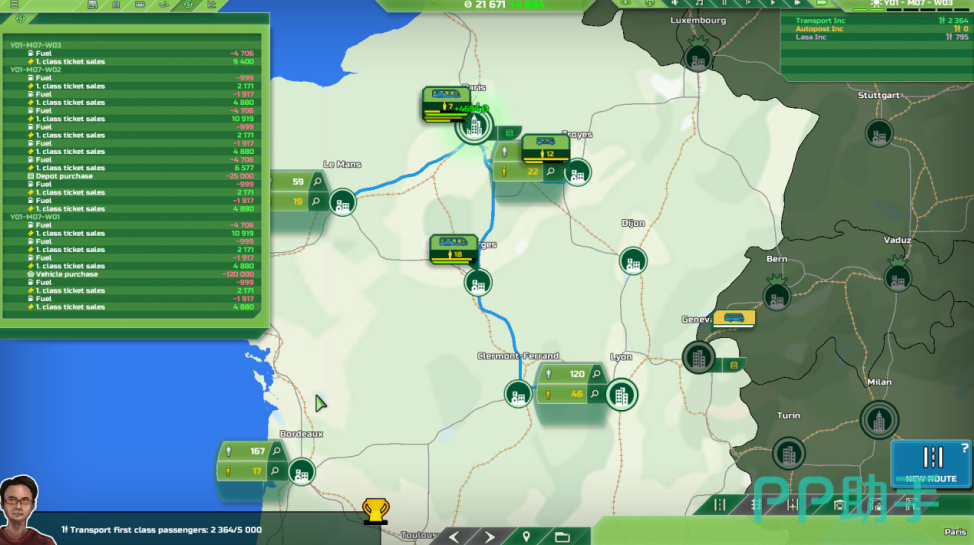Select the yellow competitor bus tag at Geneva
Screen dimensions: 974x545
pos(734,318)
